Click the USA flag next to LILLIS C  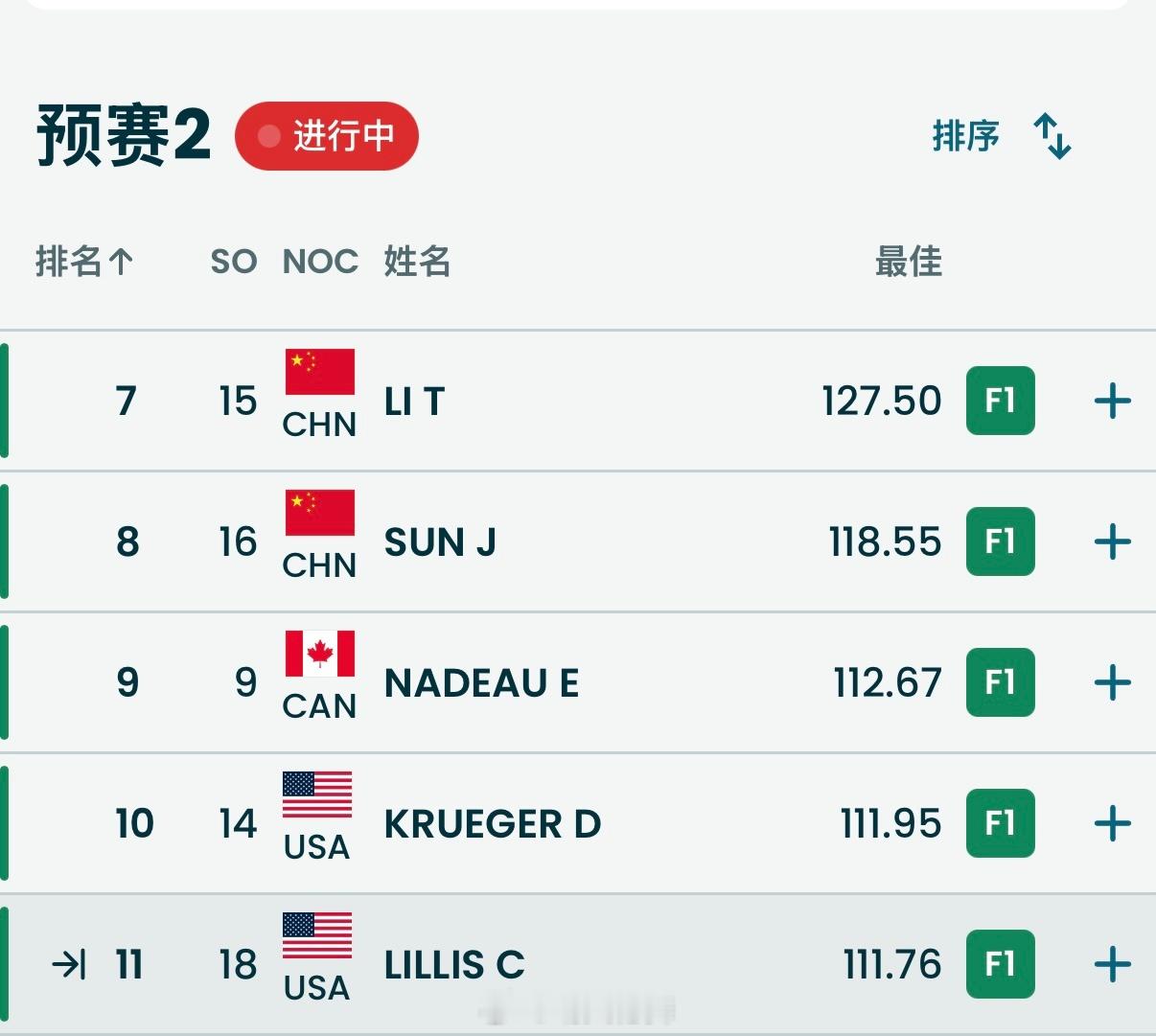coord(317,936)
